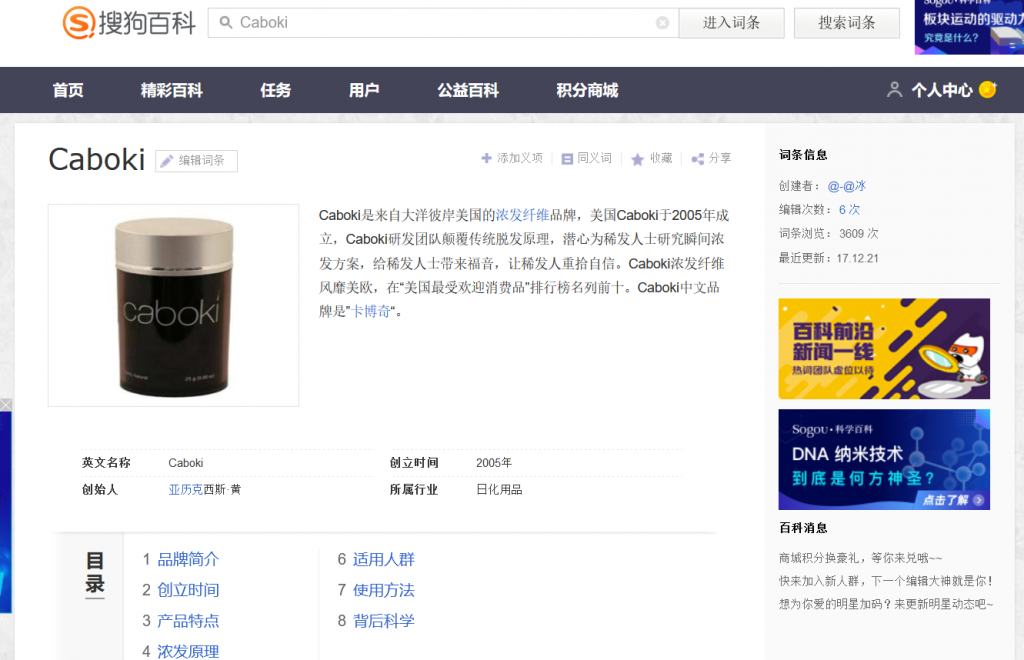Viewport: 1024px width, 660px height.
Task: Jump to section 1 品牌简介
Action: (x=188, y=559)
